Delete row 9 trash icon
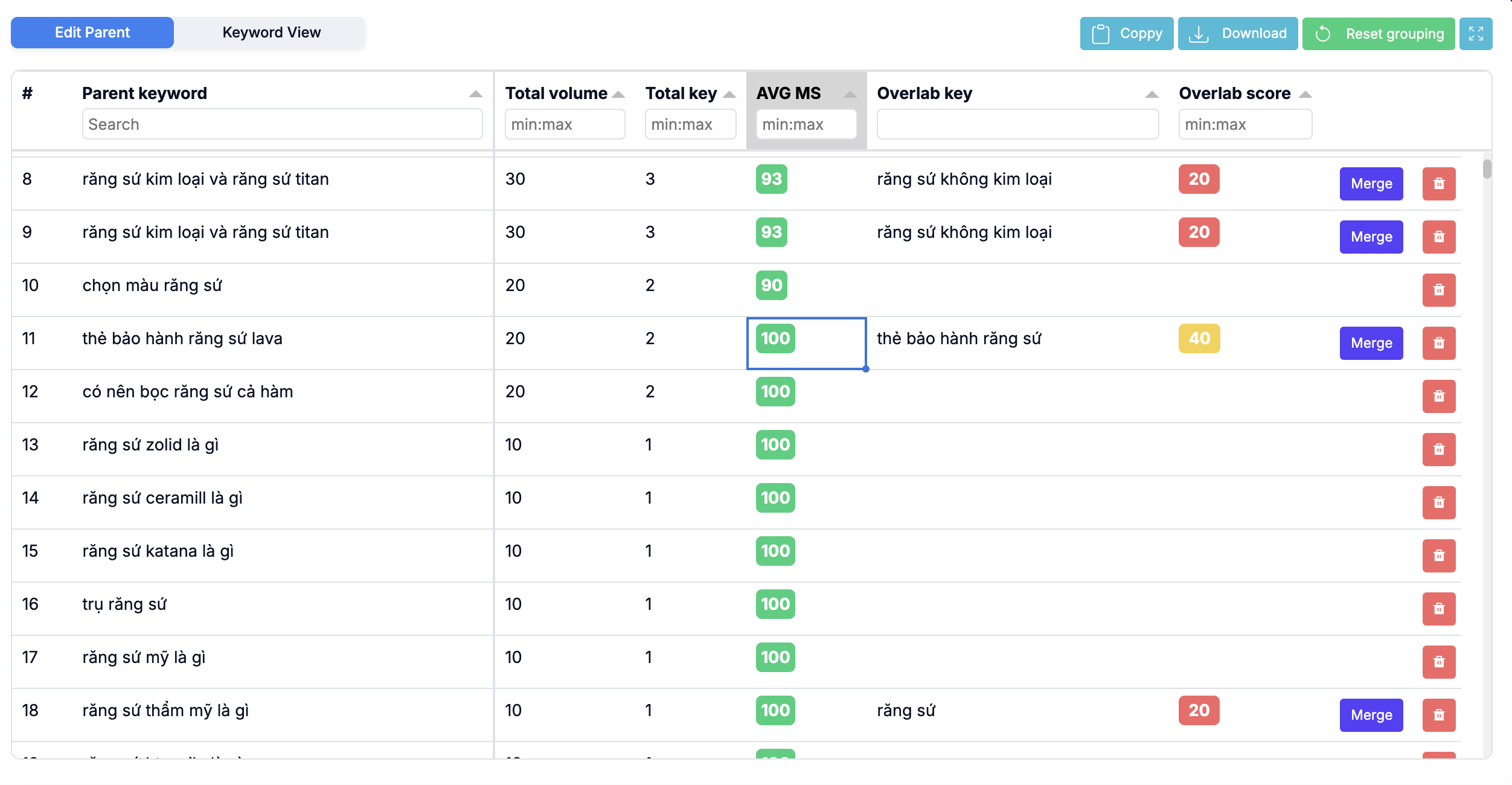1512x785 pixels. [1438, 237]
